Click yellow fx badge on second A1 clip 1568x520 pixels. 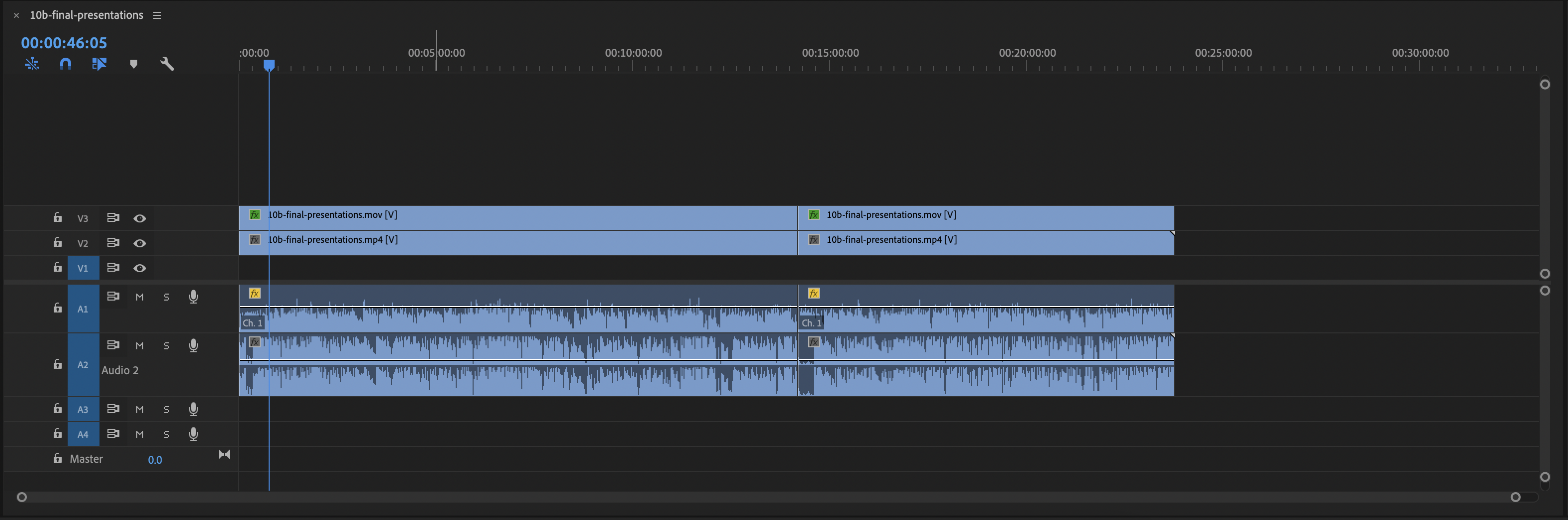[814, 294]
